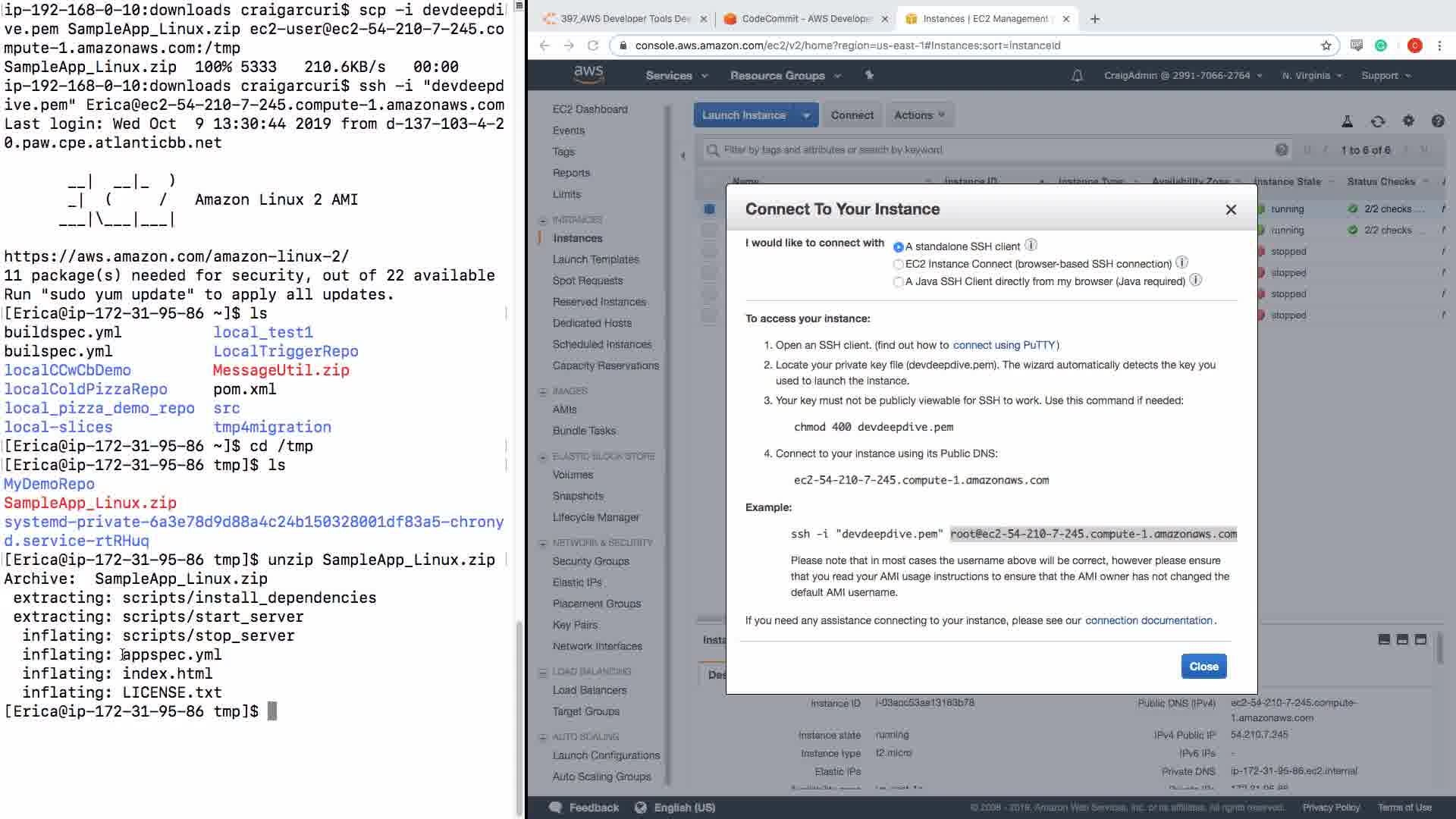Click the help question mark icon
Image resolution: width=1456 pixels, height=819 pixels.
click(x=1437, y=121)
